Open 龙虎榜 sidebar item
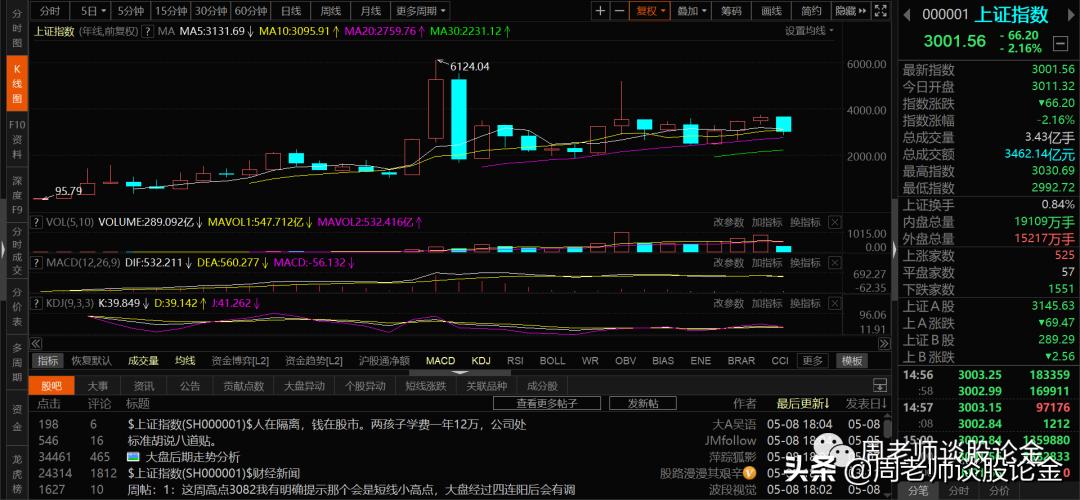The height and width of the screenshot is (500, 1080). (17, 474)
